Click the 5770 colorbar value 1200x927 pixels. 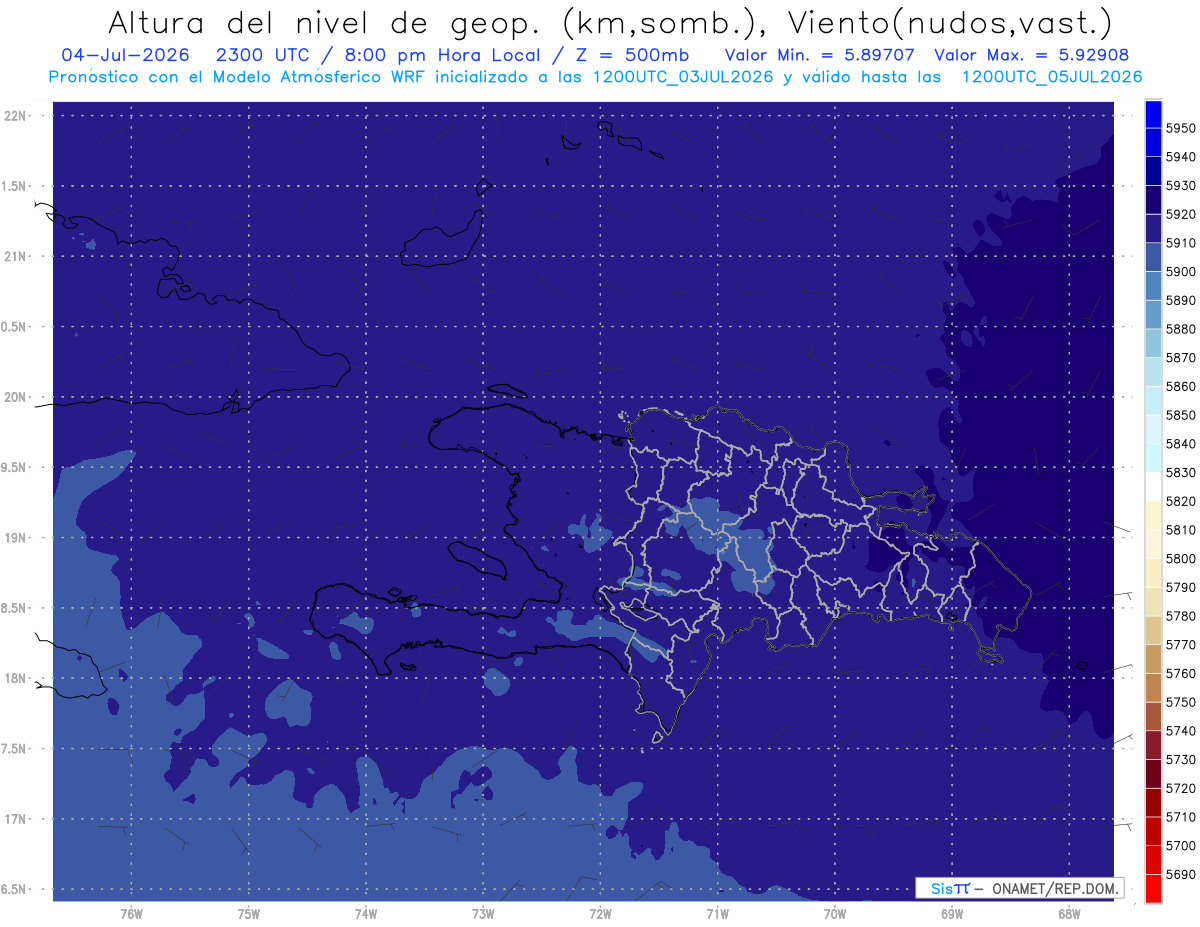point(1181,644)
